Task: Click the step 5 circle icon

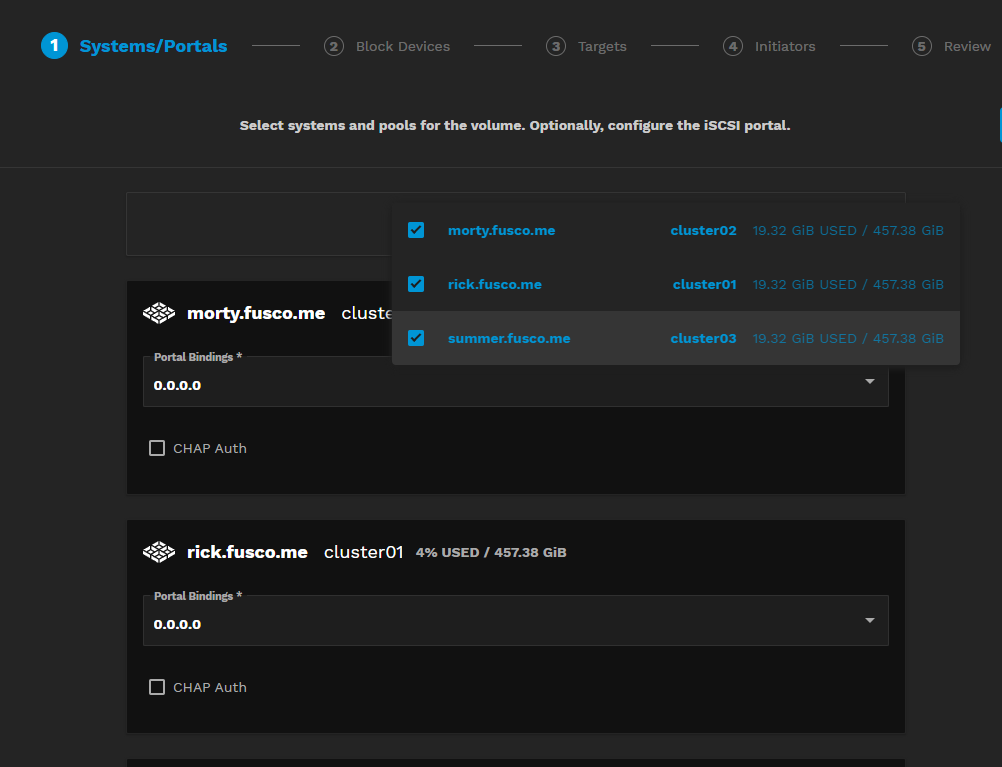Action: [x=921, y=46]
